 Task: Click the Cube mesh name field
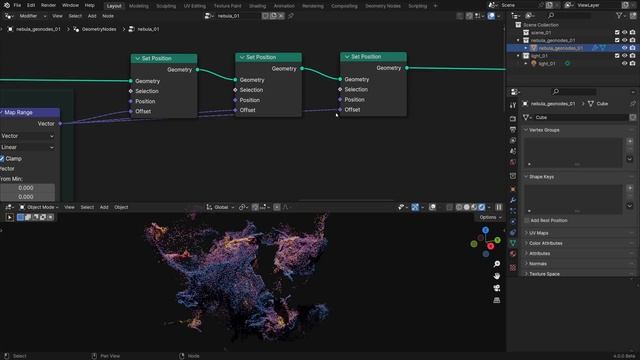tap(580, 117)
